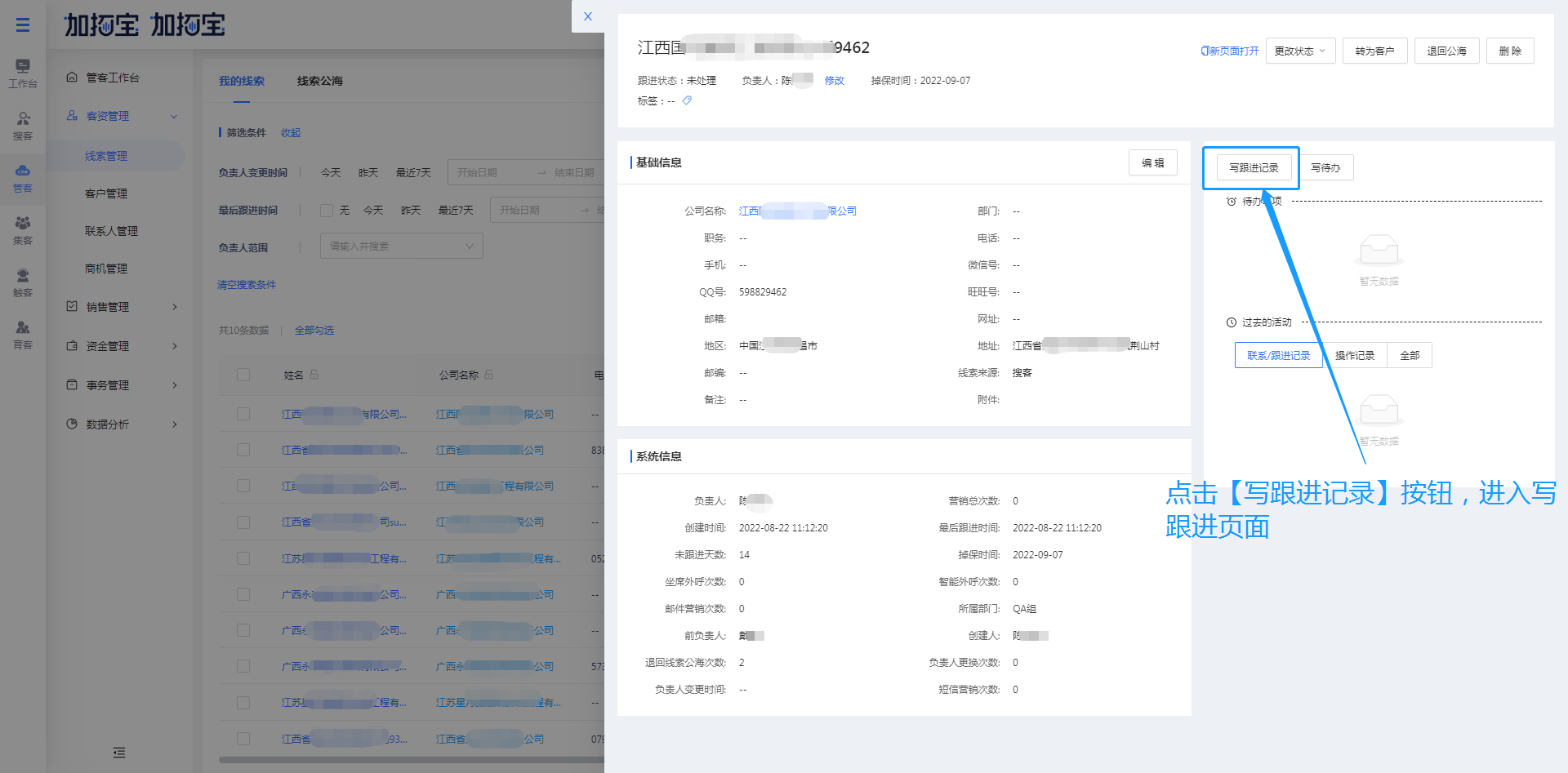Viewport: 1568px width, 773px height.
Task: Click the 写跟进记录 button
Action: (1254, 167)
